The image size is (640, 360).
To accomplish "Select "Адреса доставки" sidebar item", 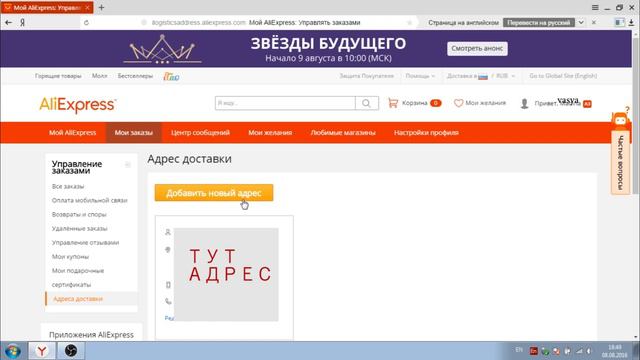I will pyautogui.click(x=78, y=299).
